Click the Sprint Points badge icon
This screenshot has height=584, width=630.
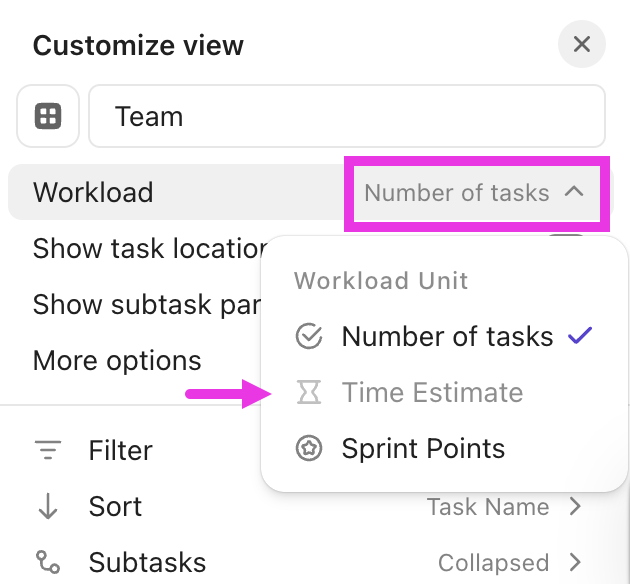pyautogui.click(x=309, y=449)
